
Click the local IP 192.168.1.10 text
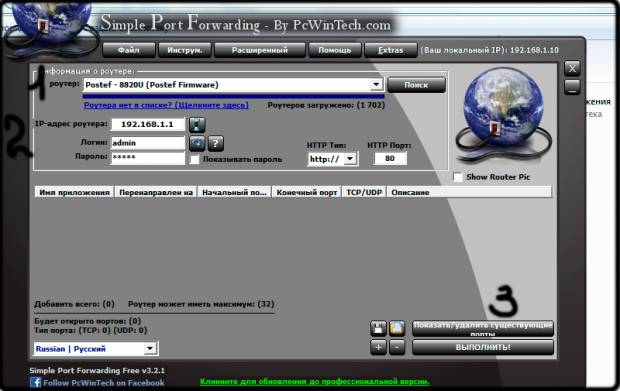490,50
